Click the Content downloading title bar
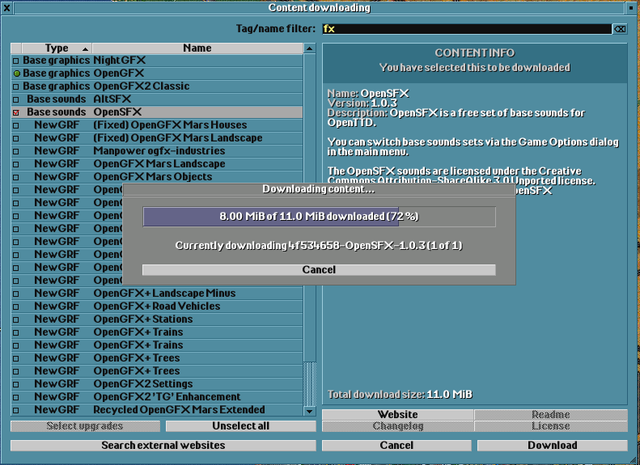 tap(319, 8)
